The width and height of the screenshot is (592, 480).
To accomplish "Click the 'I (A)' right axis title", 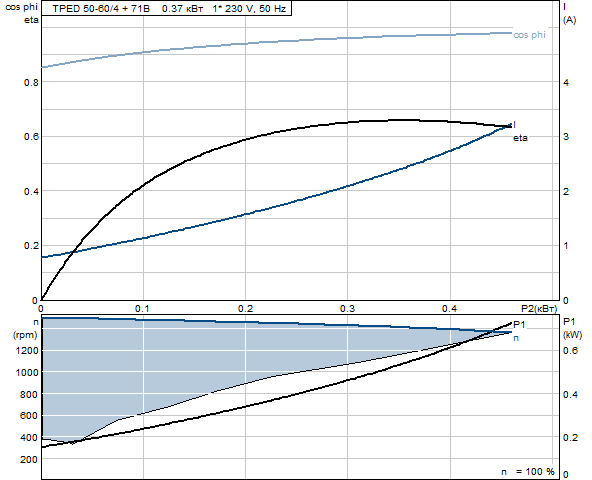I will click(x=569, y=14).
